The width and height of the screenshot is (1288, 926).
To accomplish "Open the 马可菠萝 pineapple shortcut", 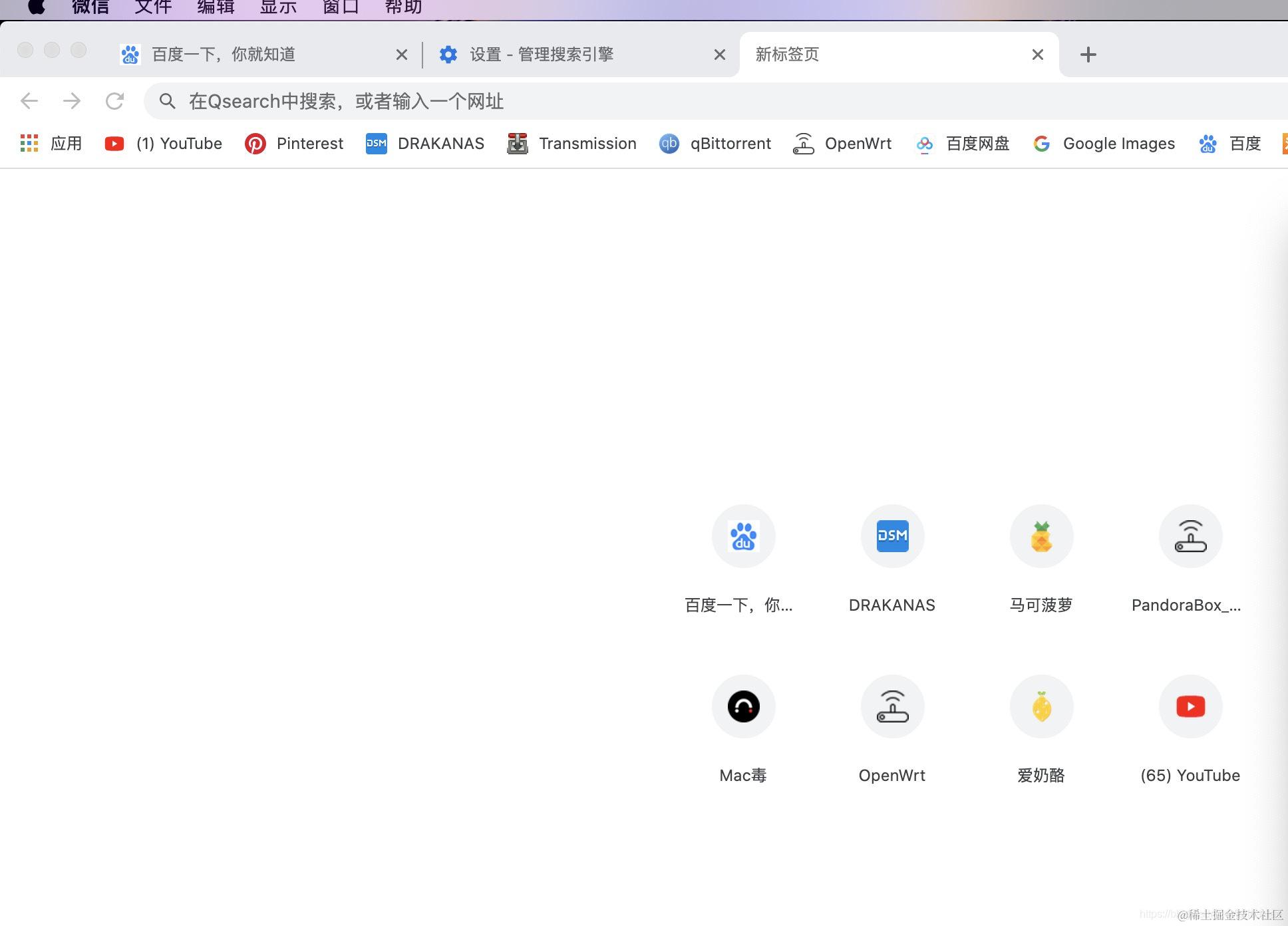I will click(1041, 536).
